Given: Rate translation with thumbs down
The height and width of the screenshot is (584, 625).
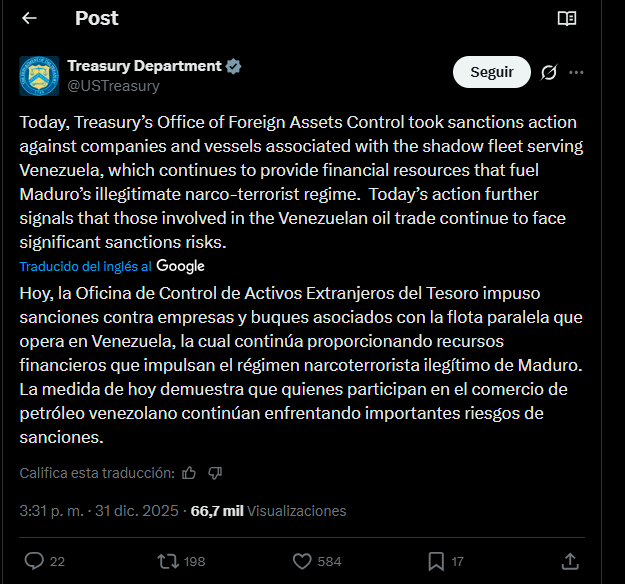Looking at the screenshot, I should (x=215, y=472).
